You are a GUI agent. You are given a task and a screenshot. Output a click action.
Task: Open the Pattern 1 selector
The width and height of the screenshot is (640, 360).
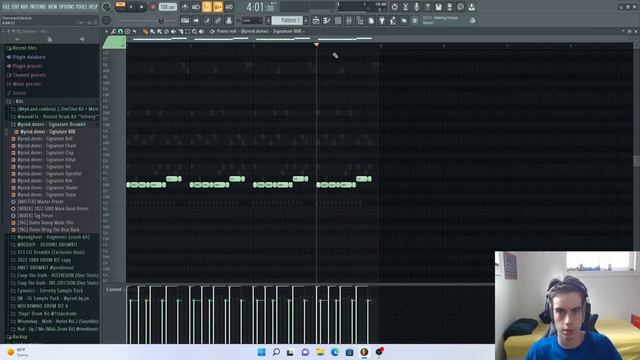287,20
